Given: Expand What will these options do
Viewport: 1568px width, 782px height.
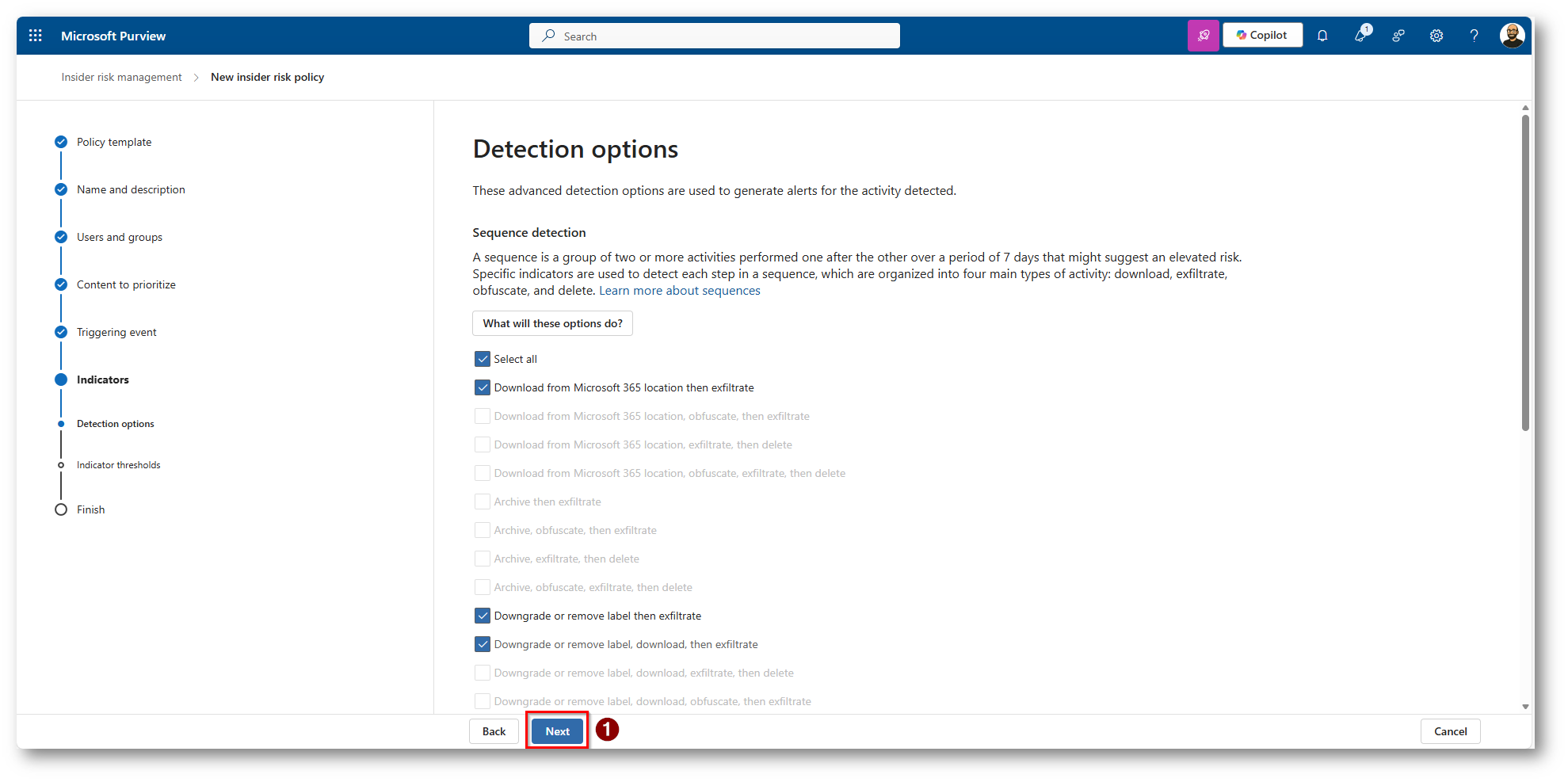Looking at the screenshot, I should 552,323.
